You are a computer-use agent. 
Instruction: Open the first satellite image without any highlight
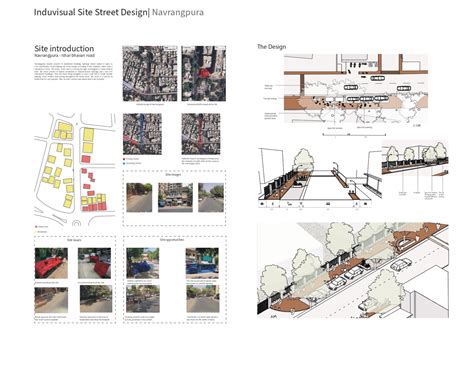150,74
